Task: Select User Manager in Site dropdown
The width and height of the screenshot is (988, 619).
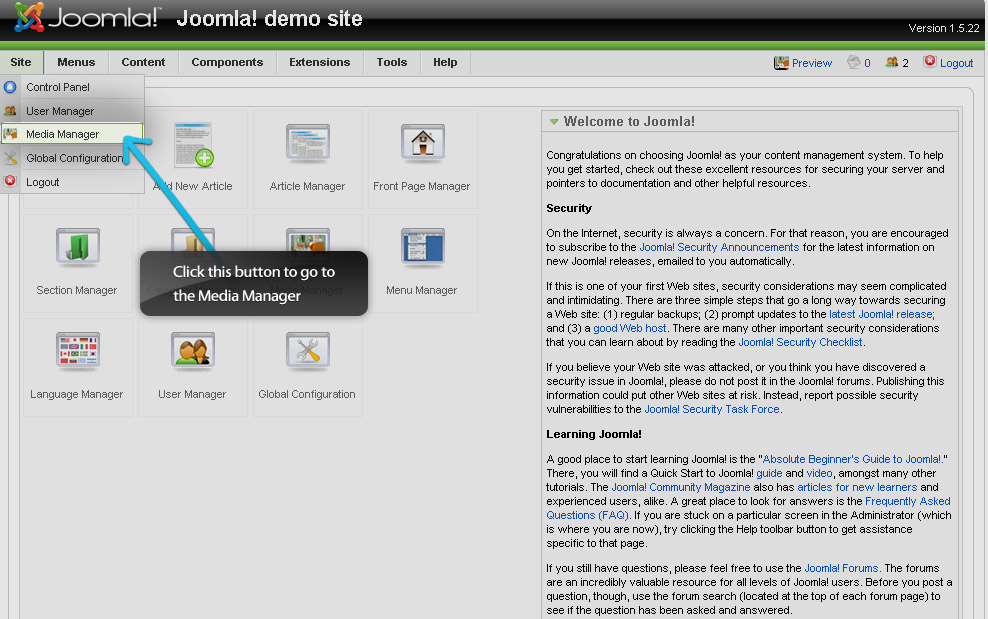Action: (72, 111)
